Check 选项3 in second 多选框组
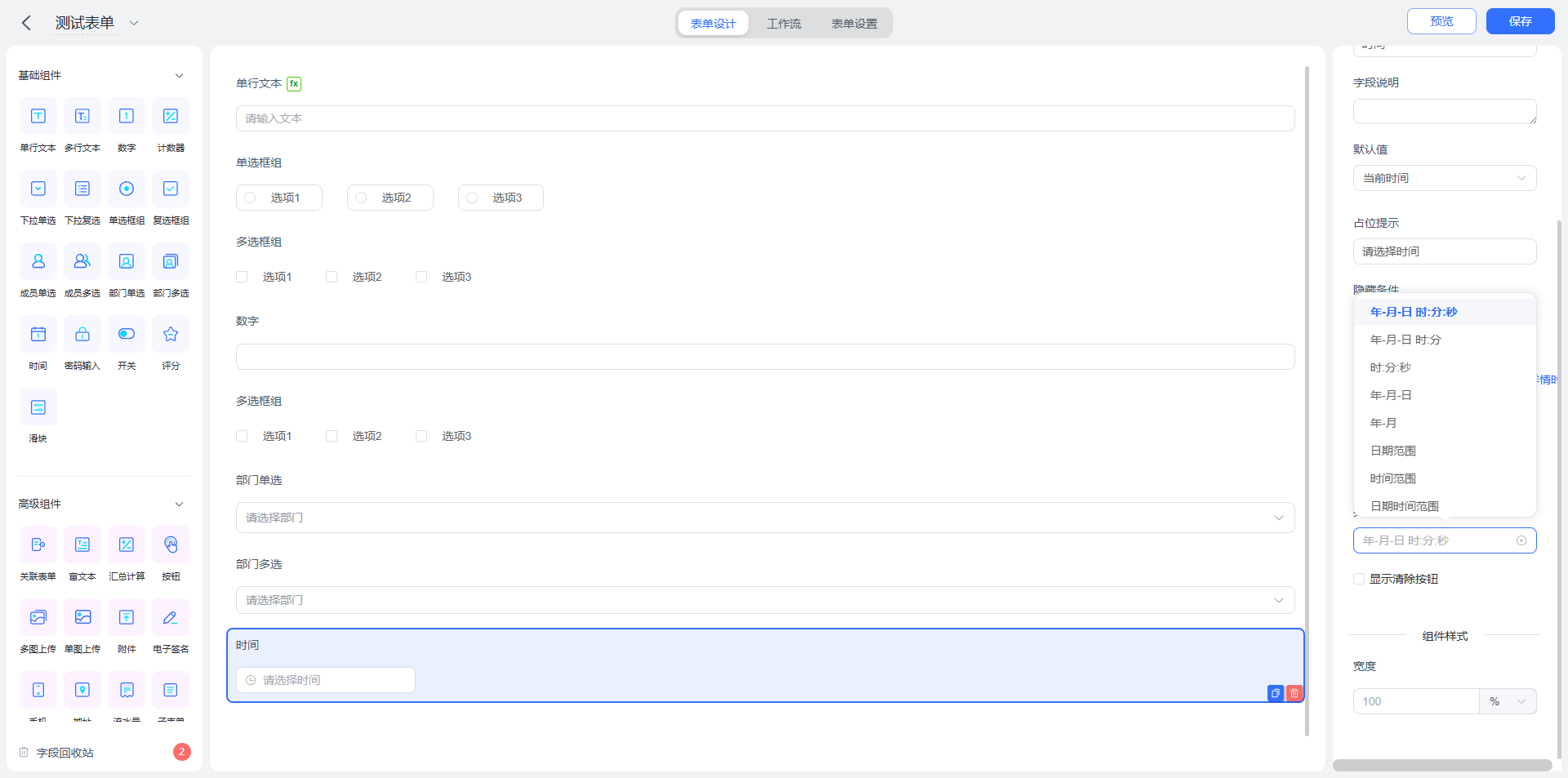 (x=421, y=436)
